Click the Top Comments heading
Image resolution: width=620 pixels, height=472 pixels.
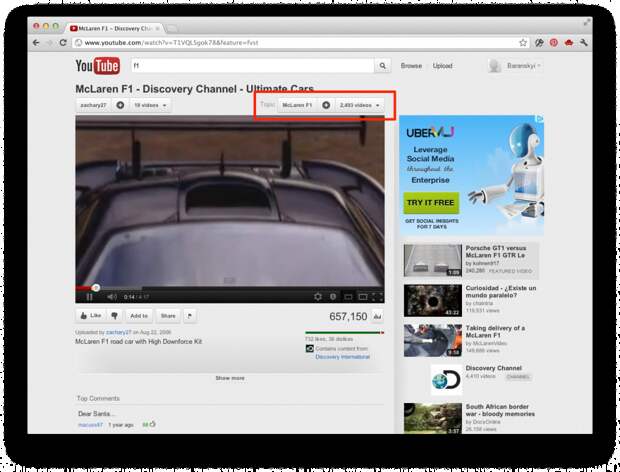pyautogui.click(x=98, y=398)
